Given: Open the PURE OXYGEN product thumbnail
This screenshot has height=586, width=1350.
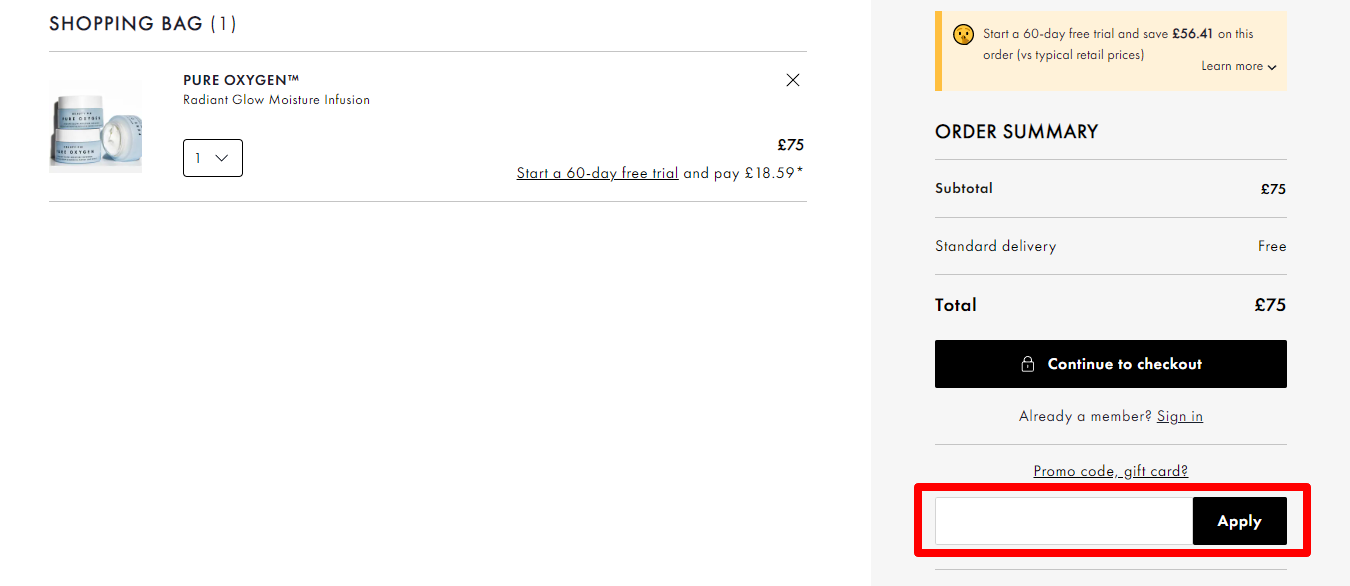Looking at the screenshot, I should tap(95, 126).
